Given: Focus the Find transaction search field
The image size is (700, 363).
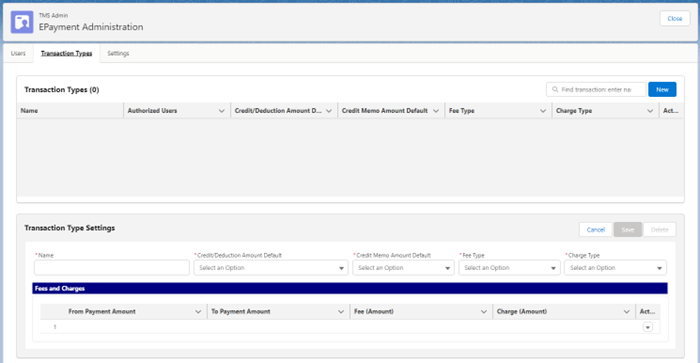Looking at the screenshot, I should point(596,89).
